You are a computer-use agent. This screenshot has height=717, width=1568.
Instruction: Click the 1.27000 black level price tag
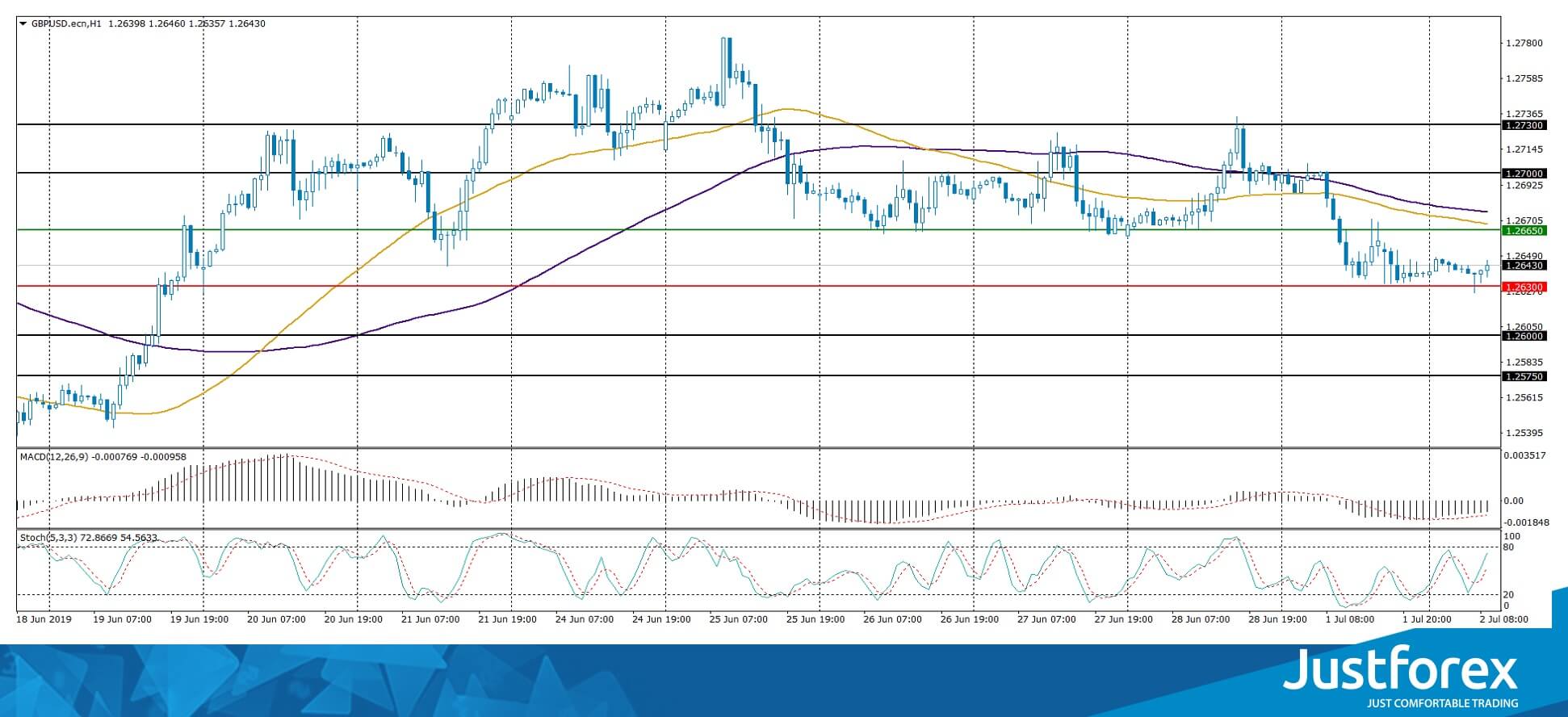coord(1524,174)
